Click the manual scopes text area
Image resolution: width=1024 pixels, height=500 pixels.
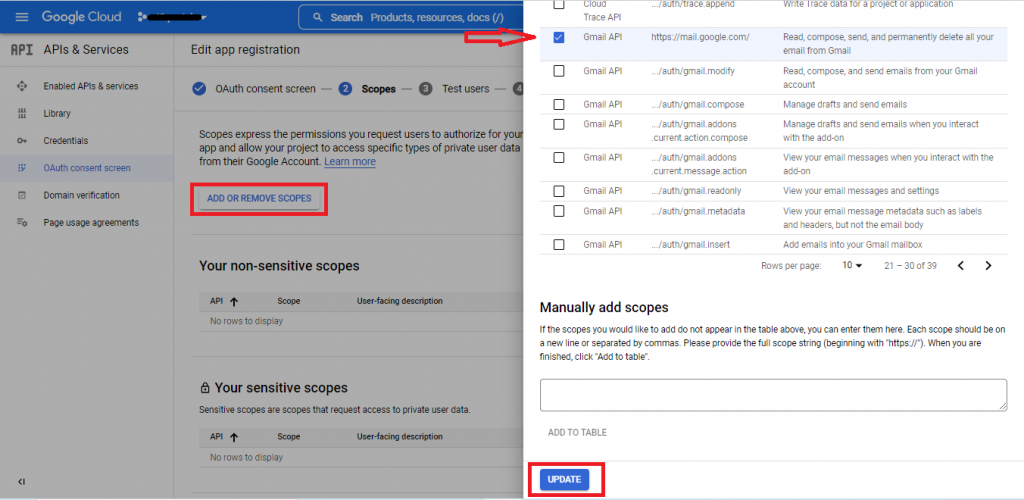[x=773, y=395]
